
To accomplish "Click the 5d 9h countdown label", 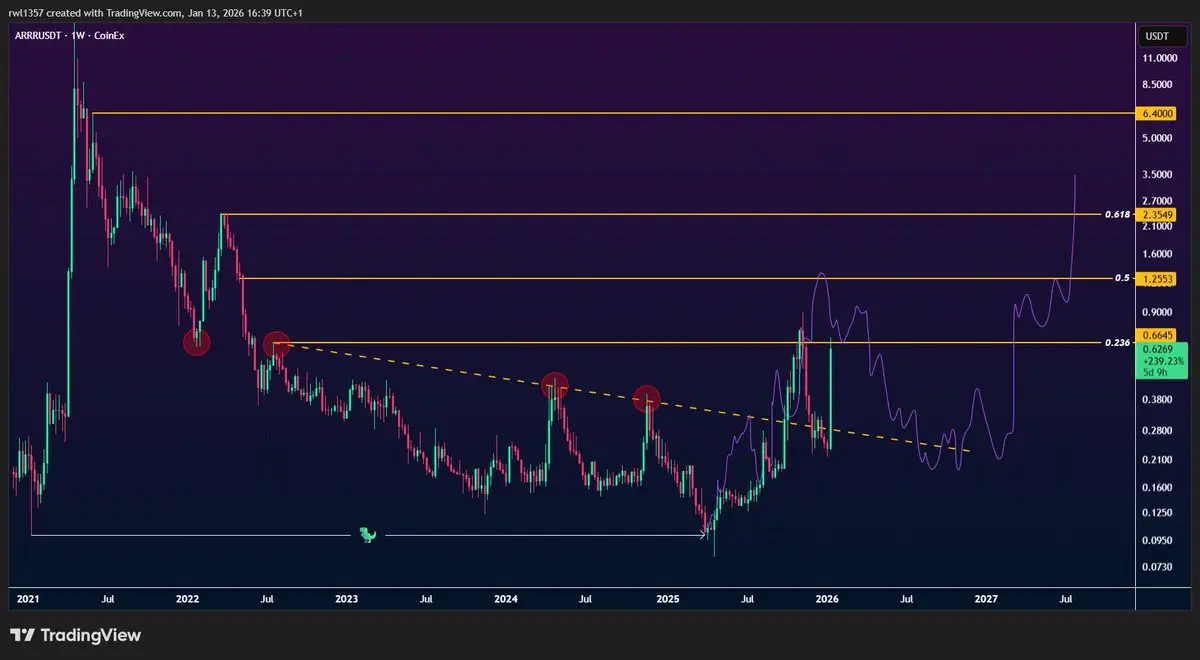I will pyautogui.click(x=1155, y=373).
